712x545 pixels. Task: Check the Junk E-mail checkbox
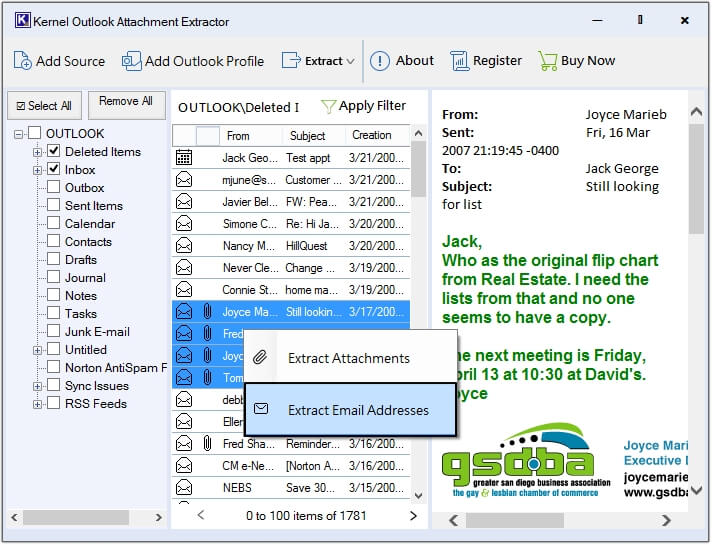point(54,331)
